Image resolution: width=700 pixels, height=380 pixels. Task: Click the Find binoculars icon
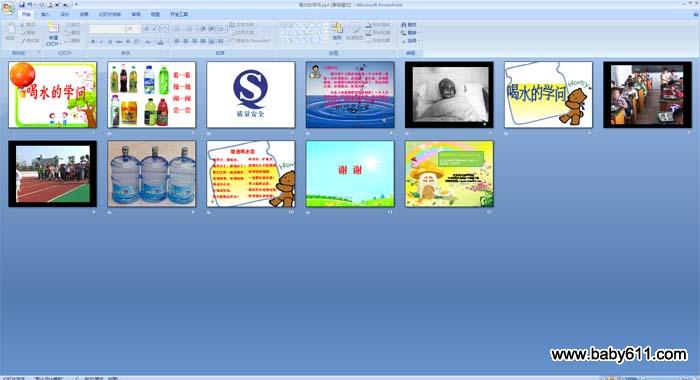[404, 25]
